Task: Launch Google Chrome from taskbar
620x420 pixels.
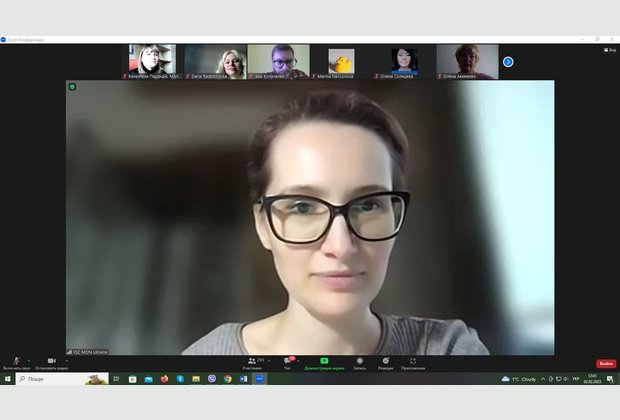Action: (228, 379)
